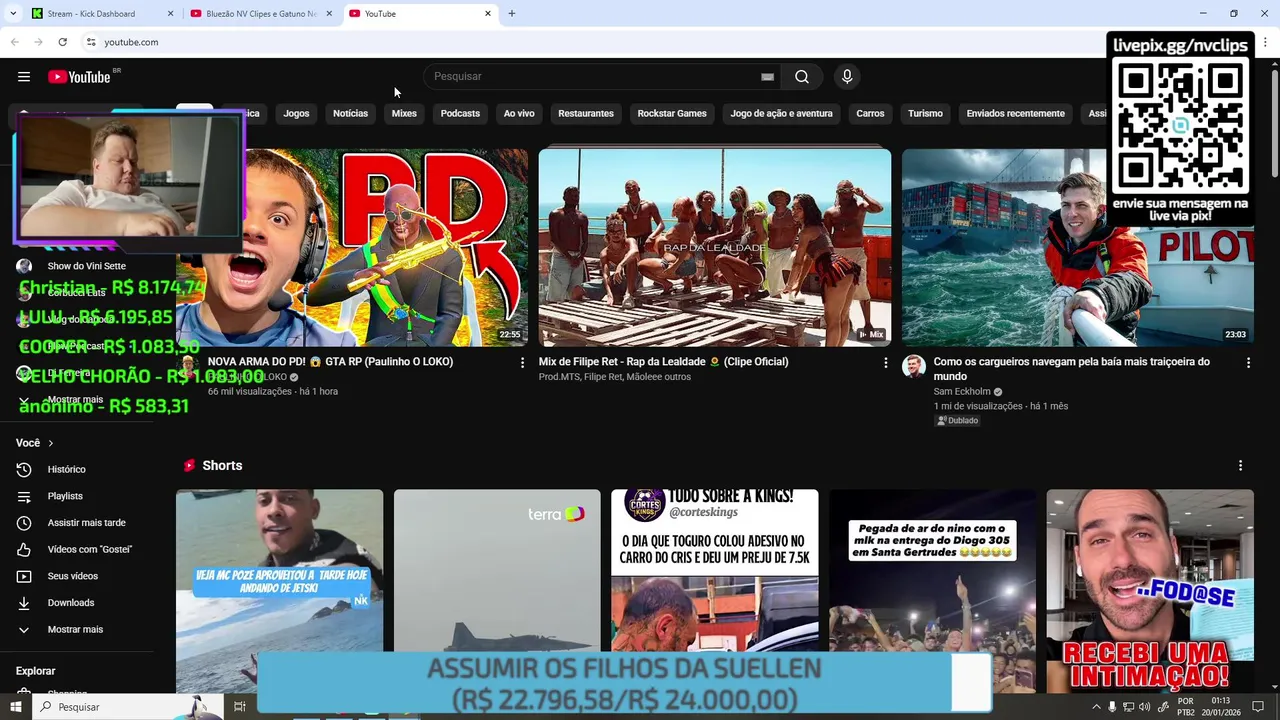Switch to Stream - Kick Dashboard tab
1280x720 pixels.
102,14
